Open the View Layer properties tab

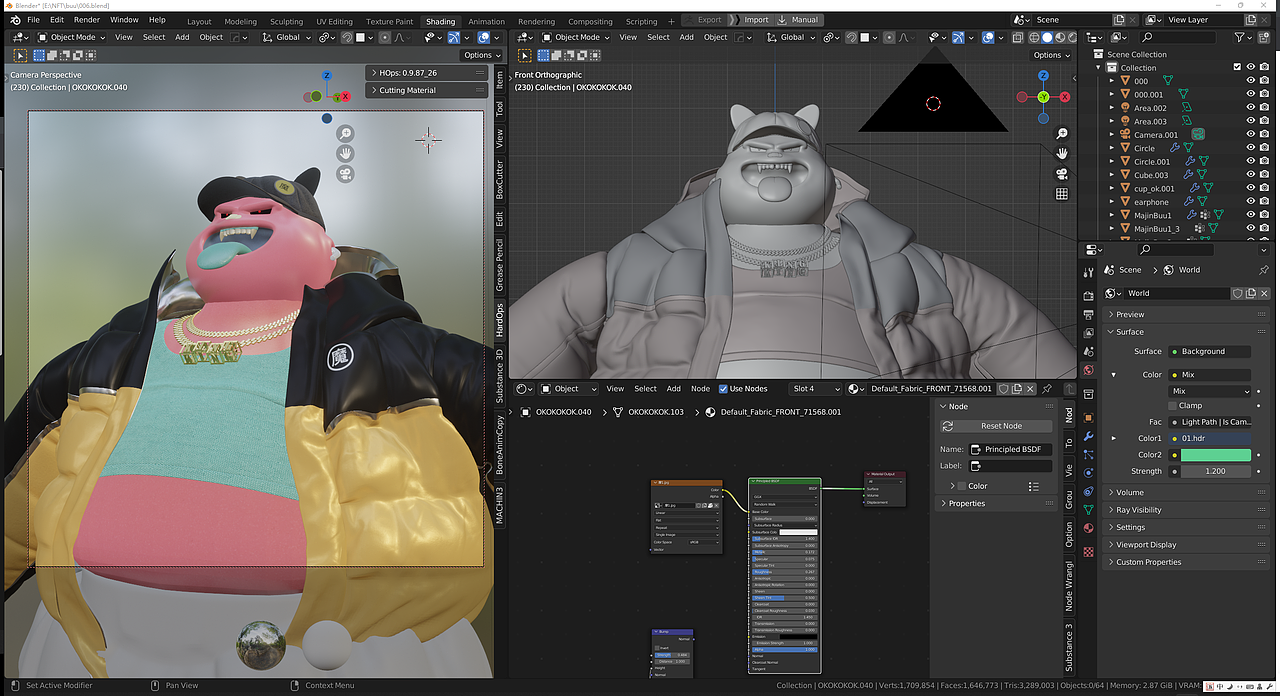click(1088, 334)
